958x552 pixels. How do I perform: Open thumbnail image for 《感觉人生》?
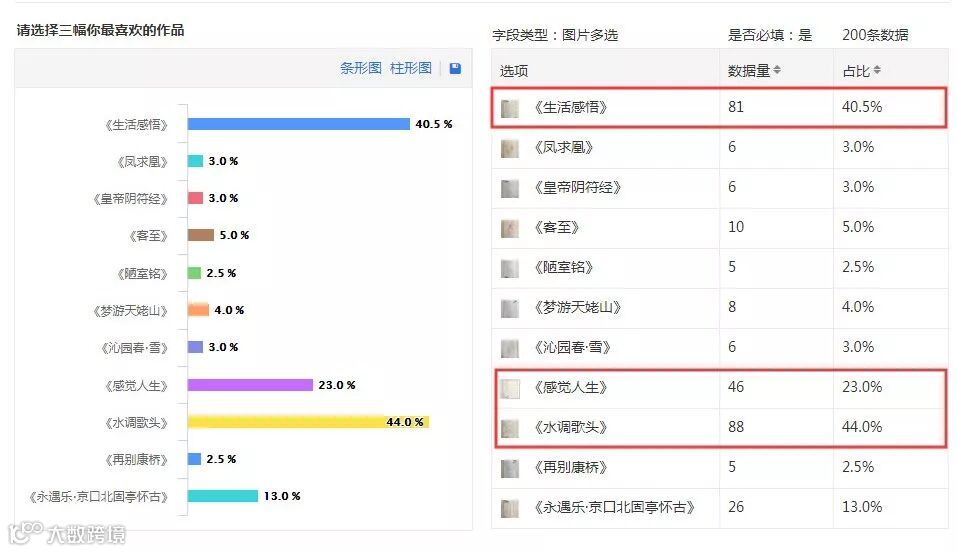(510, 388)
